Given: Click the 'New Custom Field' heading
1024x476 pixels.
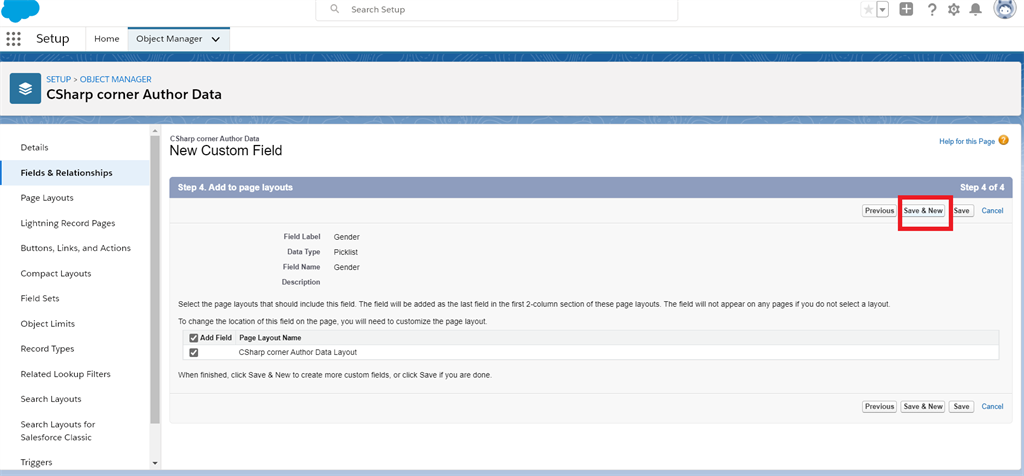Looking at the screenshot, I should tap(226, 151).
